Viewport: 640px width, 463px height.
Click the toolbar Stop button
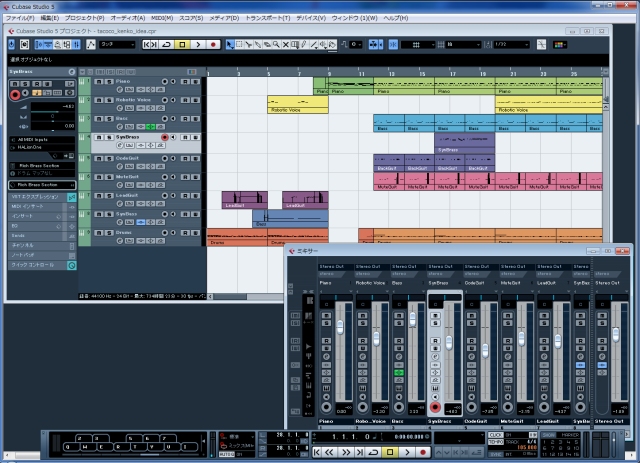(x=182, y=45)
